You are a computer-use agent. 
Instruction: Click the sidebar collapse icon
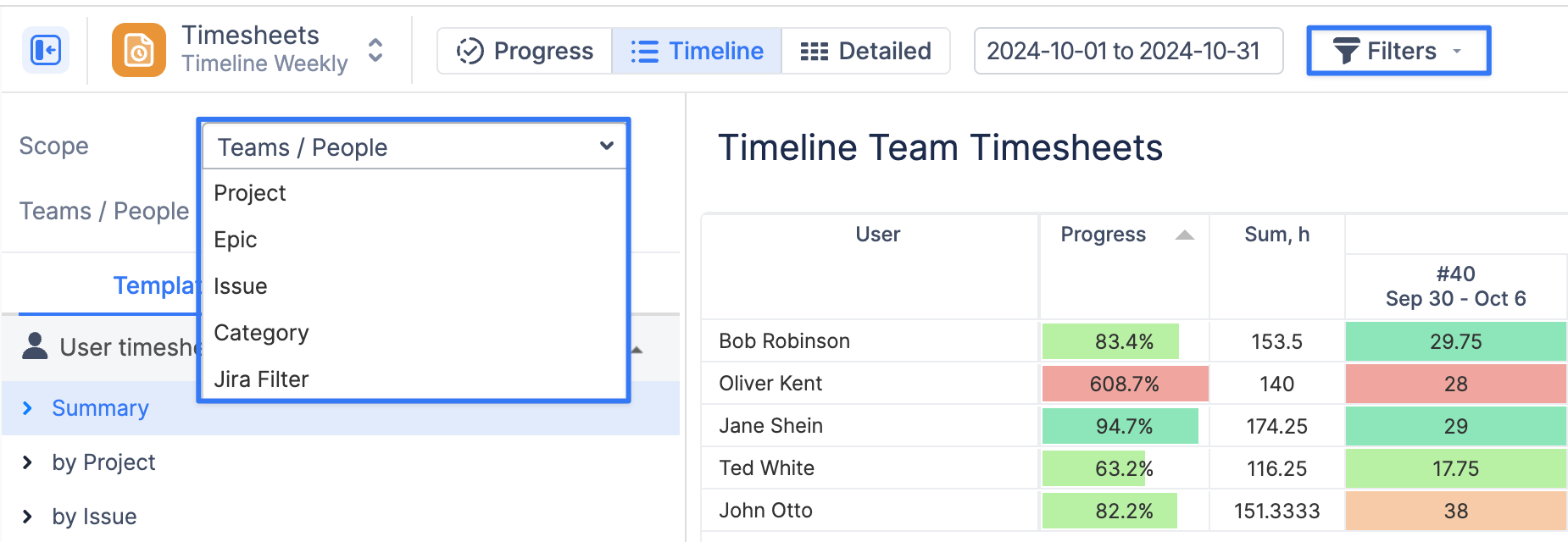45,51
